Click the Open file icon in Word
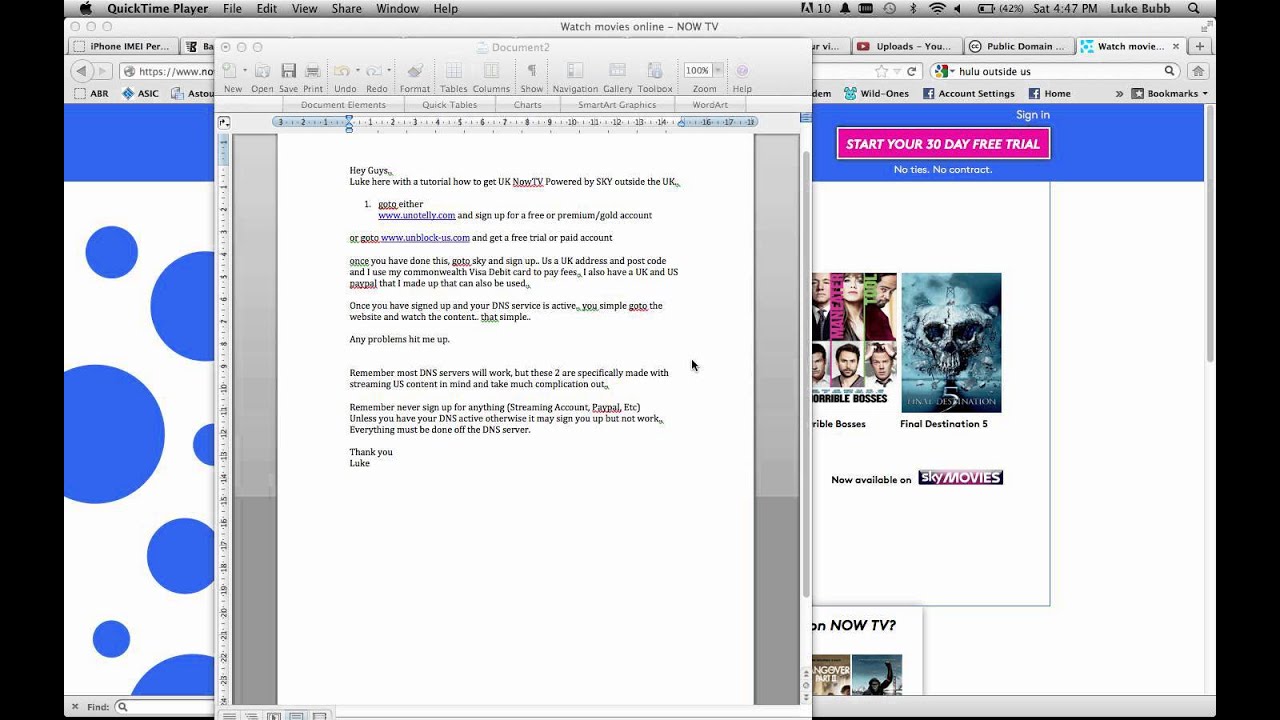Screen dimensions: 1280x720 262,71
